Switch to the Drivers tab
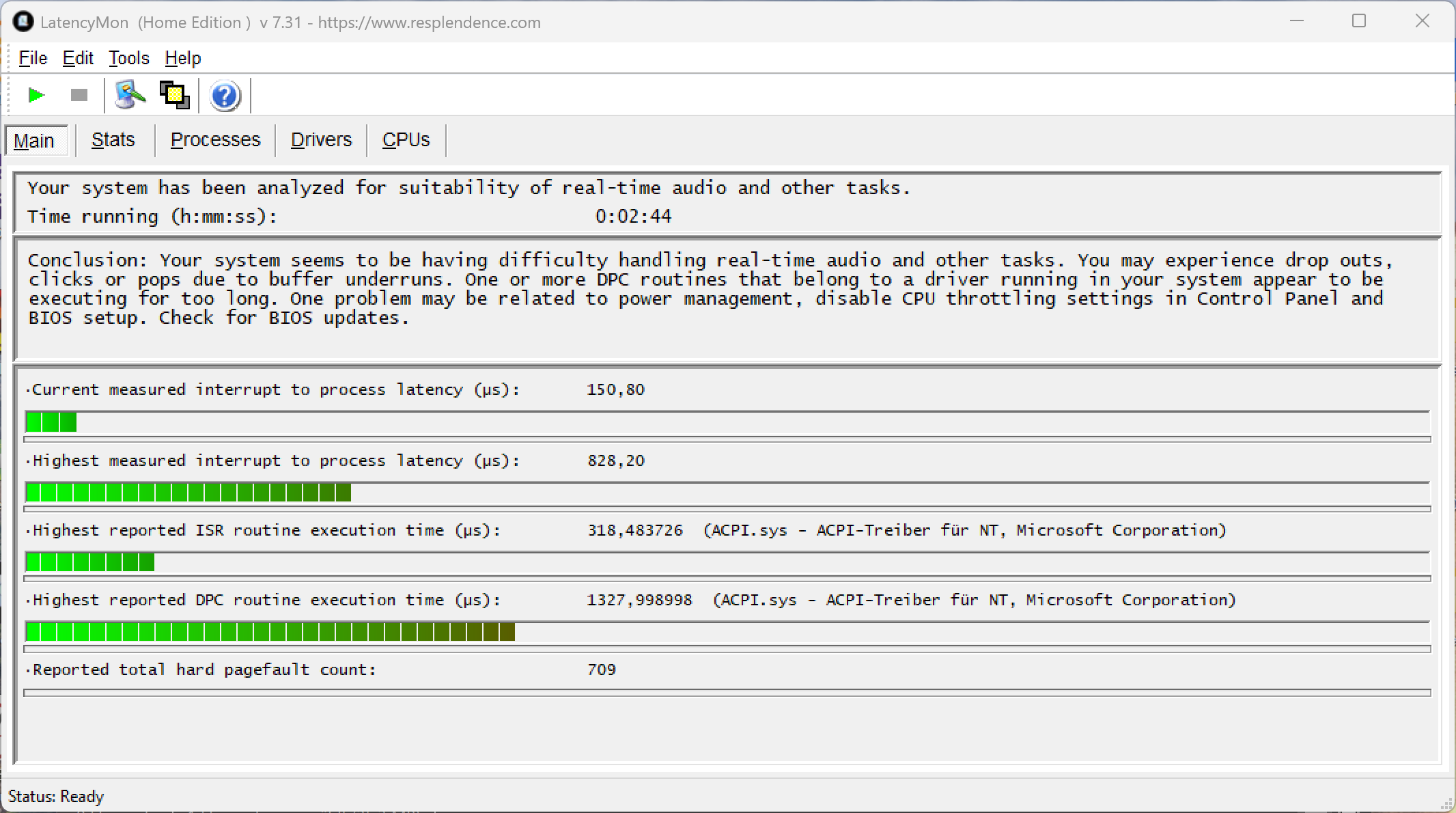This screenshot has height=813, width=1456. point(321,140)
